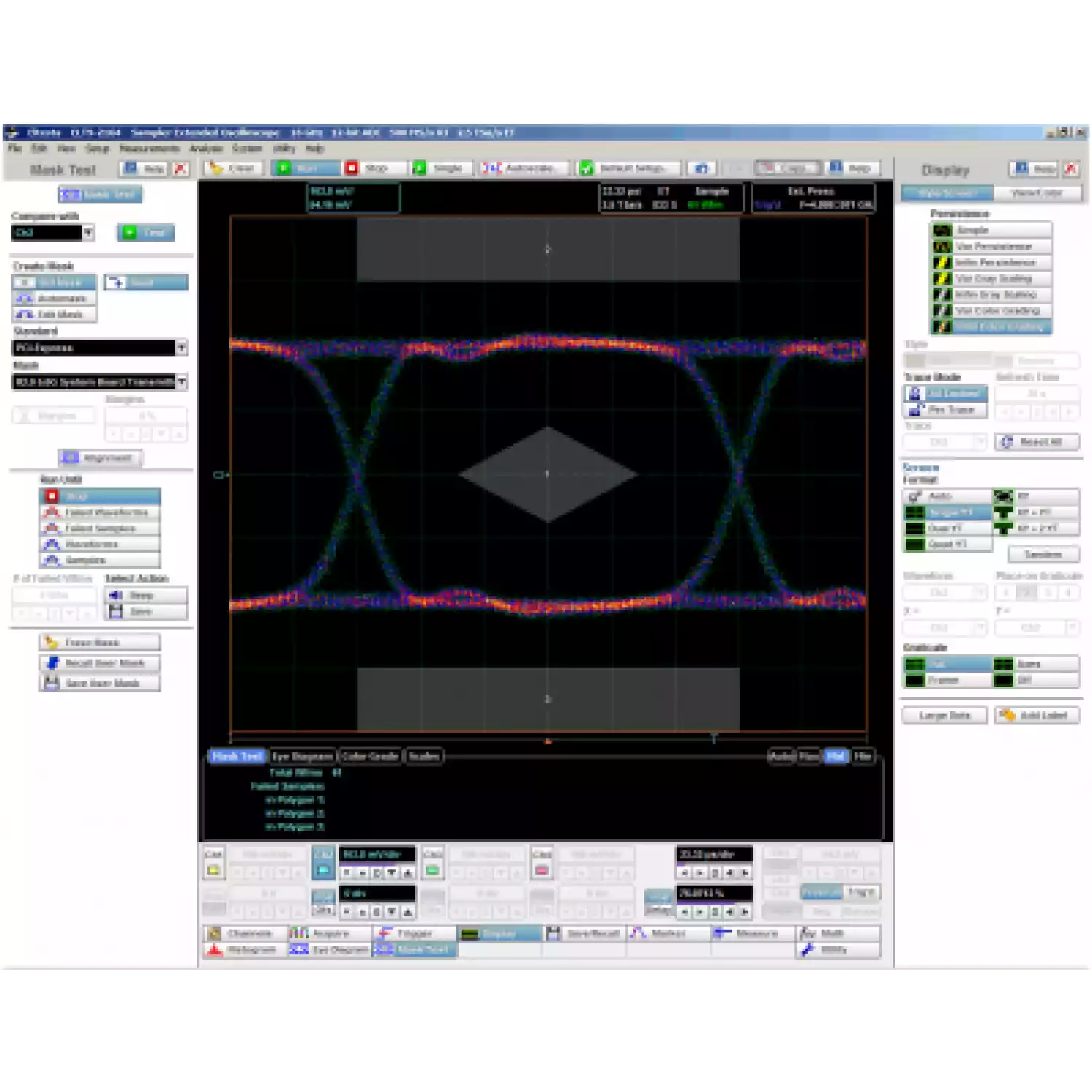Click the Autoscale toolbar icon

(x=491, y=168)
